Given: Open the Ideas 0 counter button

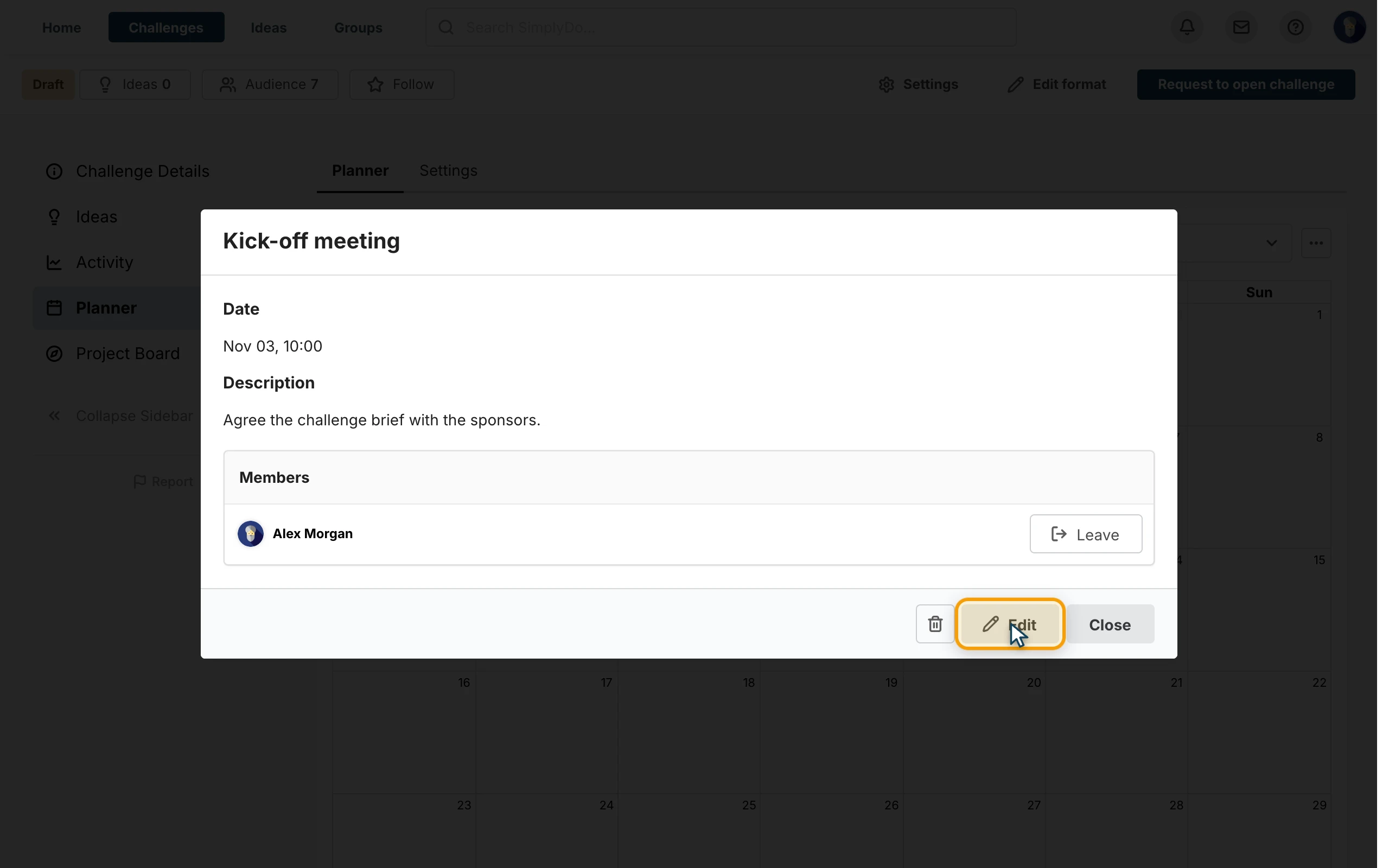Looking at the screenshot, I should (x=135, y=85).
